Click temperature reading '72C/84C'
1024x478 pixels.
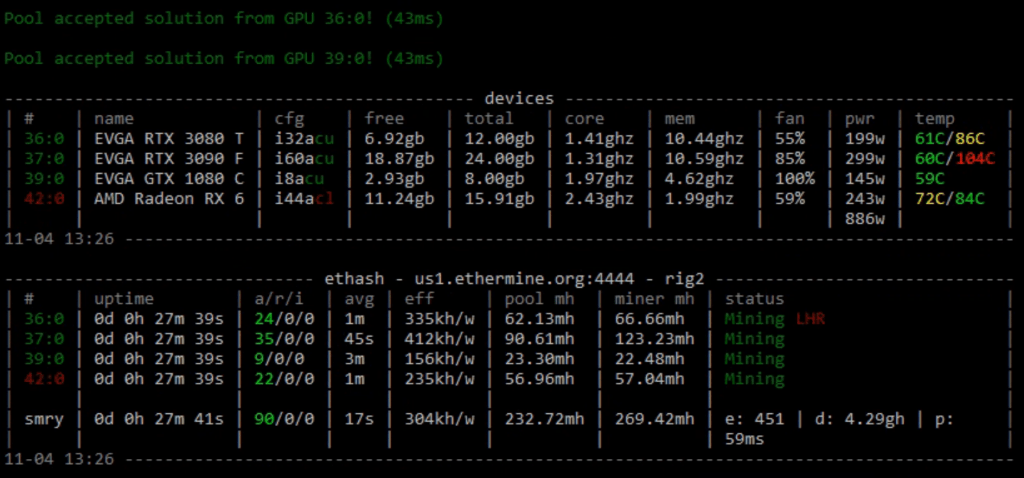950,199
